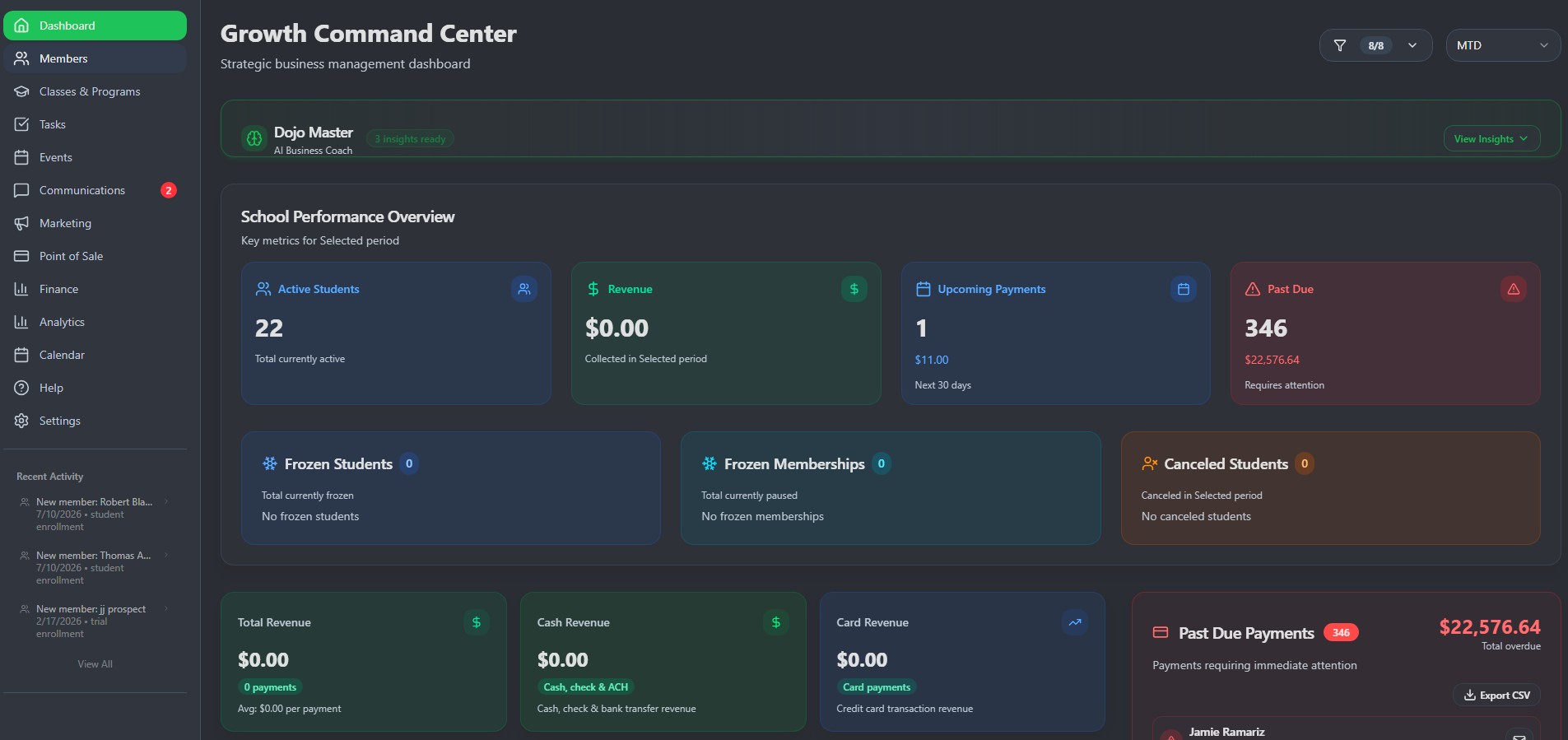Click the 'Cash, check & ACH' tag
This screenshot has height=740, width=1568.
click(586, 687)
